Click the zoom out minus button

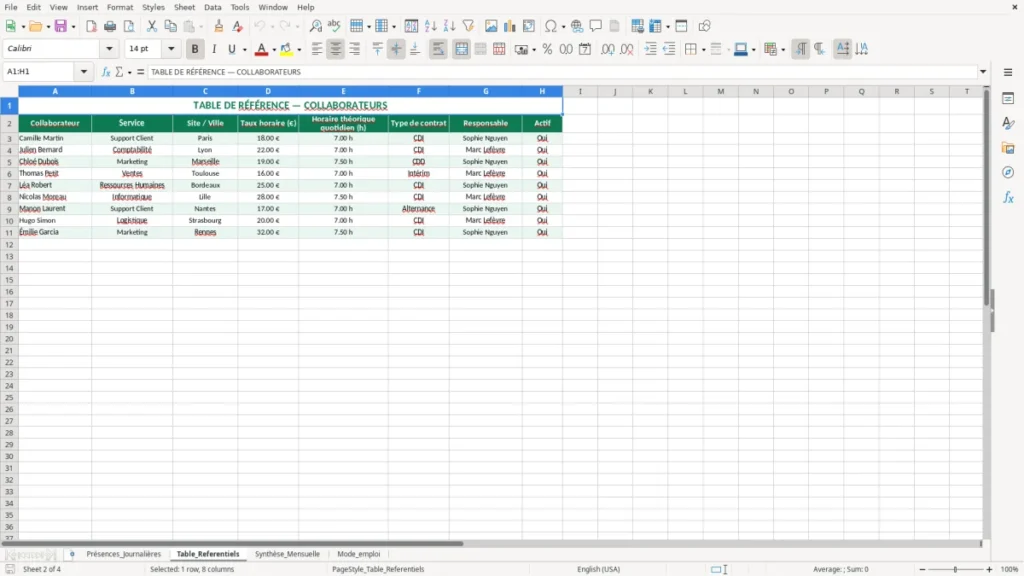922,569
